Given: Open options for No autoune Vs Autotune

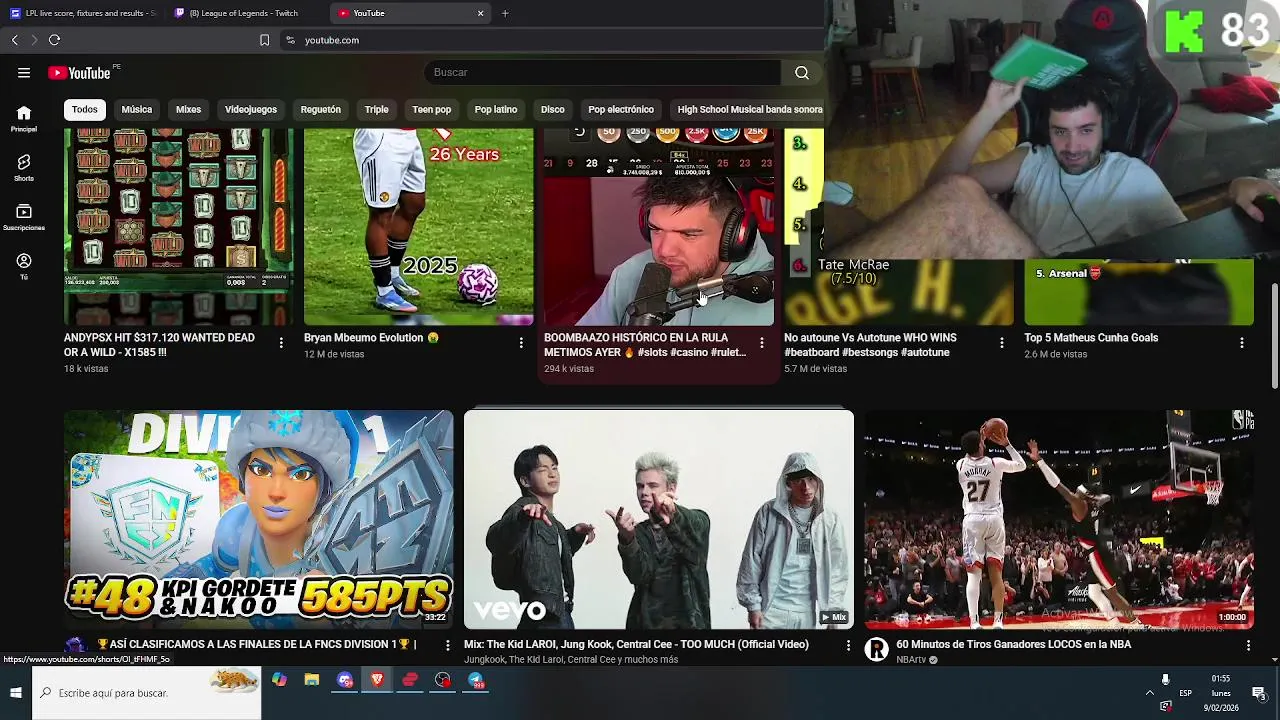Looking at the screenshot, I should [x=1001, y=343].
